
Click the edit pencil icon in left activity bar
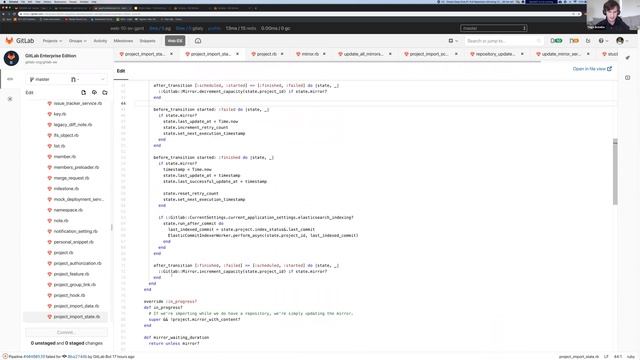[x=10, y=79]
